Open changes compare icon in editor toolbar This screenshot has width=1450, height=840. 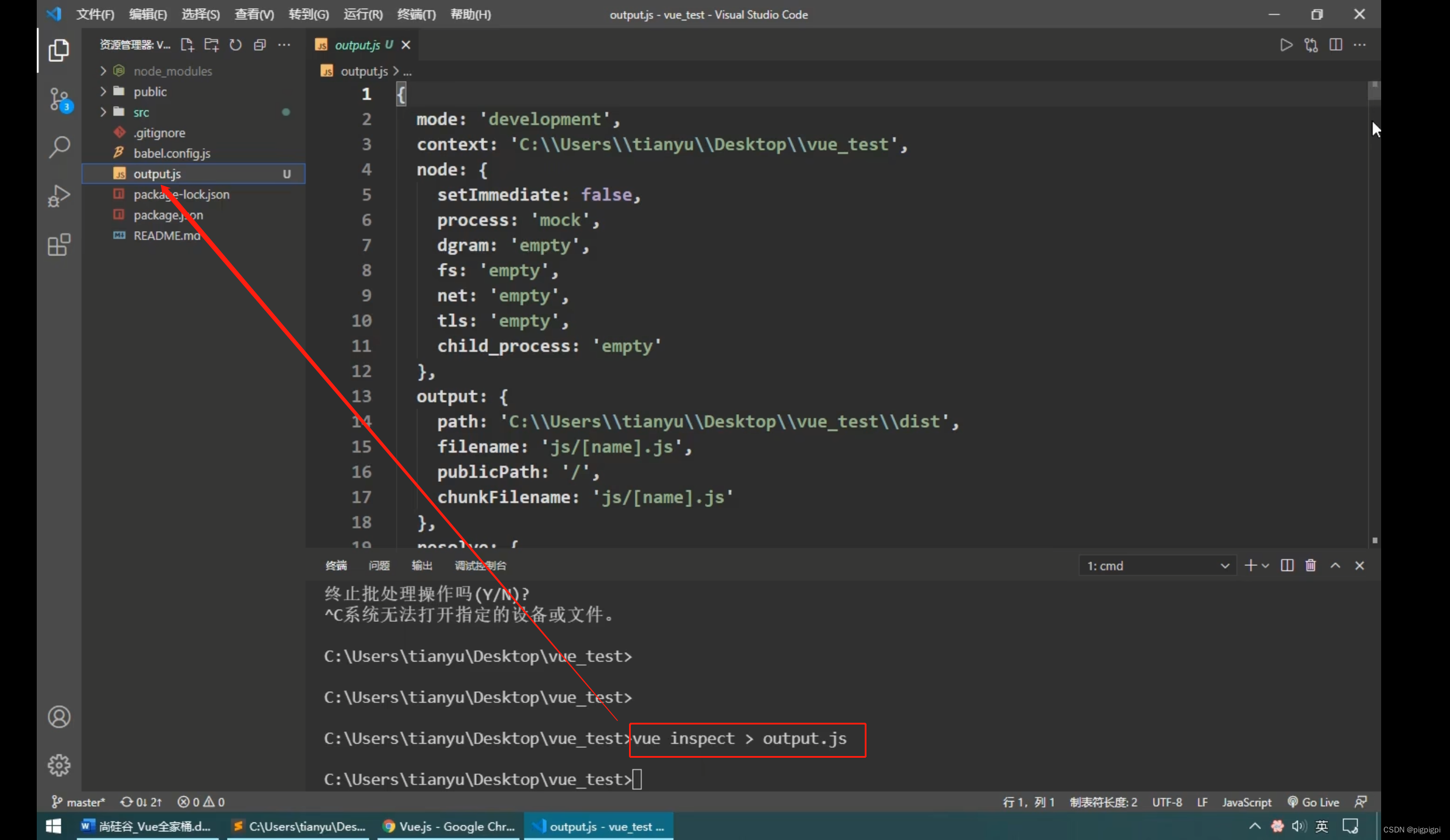[1311, 45]
